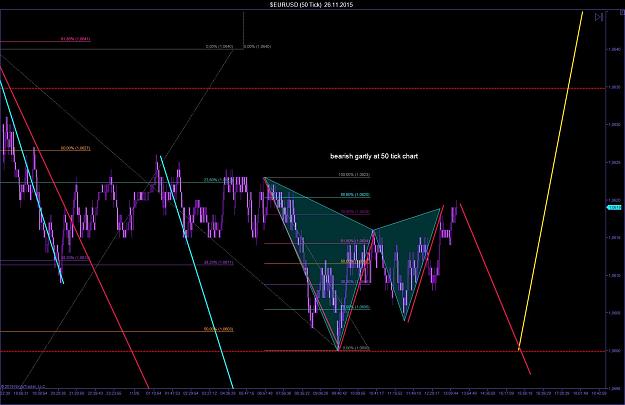The width and height of the screenshot is (625, 405).
Task: Select the cyan 88.60% Fibonacci label in pattern
Action: tap(355, 195)
